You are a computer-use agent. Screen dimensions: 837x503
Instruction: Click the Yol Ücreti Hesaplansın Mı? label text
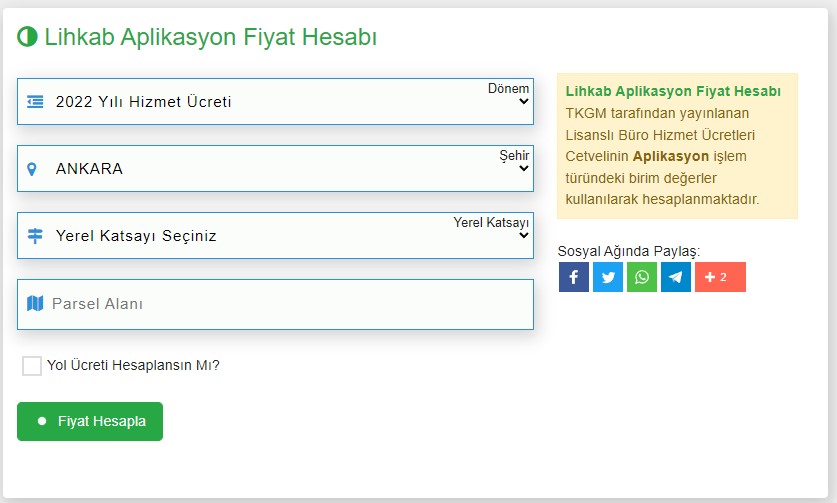[x=133, y=365]
